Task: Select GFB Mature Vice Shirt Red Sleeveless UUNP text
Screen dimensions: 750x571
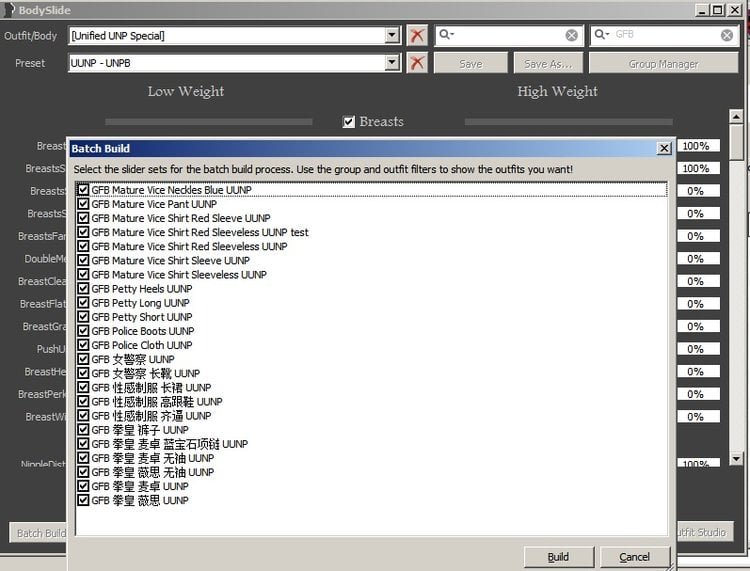Action: click(x=189, y=247)
